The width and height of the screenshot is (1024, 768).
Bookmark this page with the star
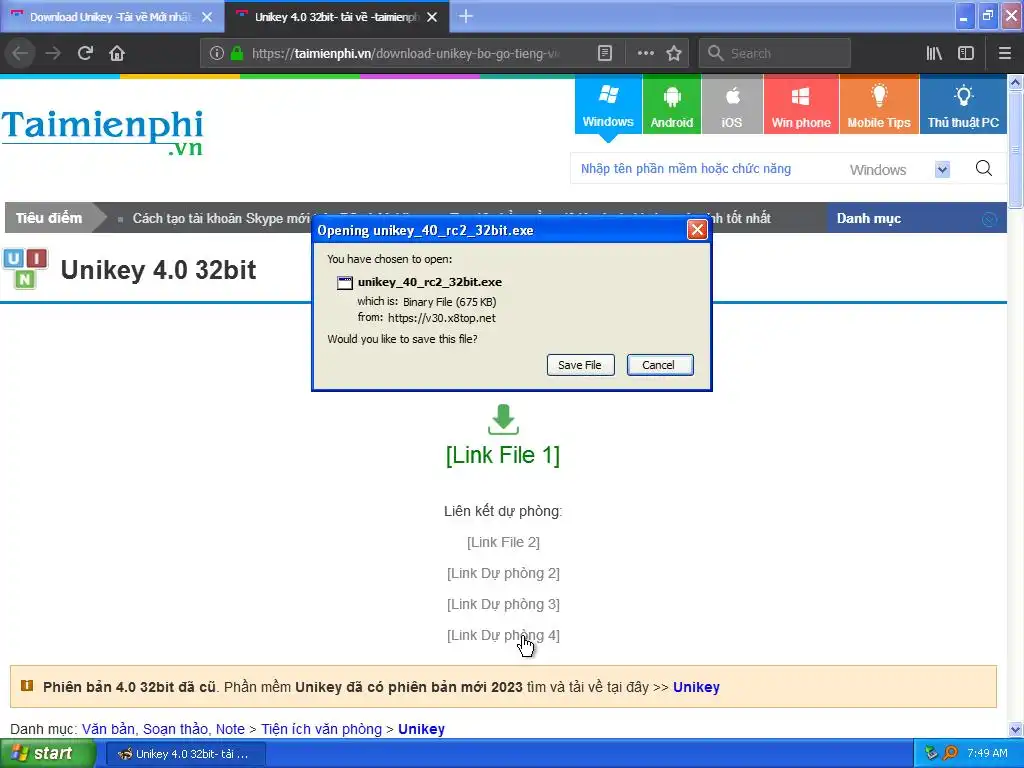pyautogui.click(x=674, y=53)
